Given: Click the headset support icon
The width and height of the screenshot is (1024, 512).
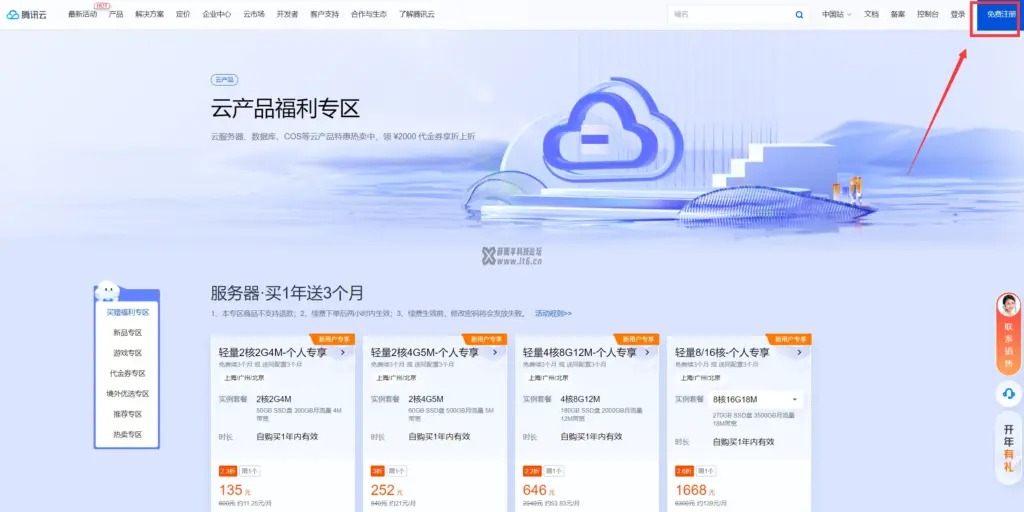Looking at the screenshot, I should 1008,394.
